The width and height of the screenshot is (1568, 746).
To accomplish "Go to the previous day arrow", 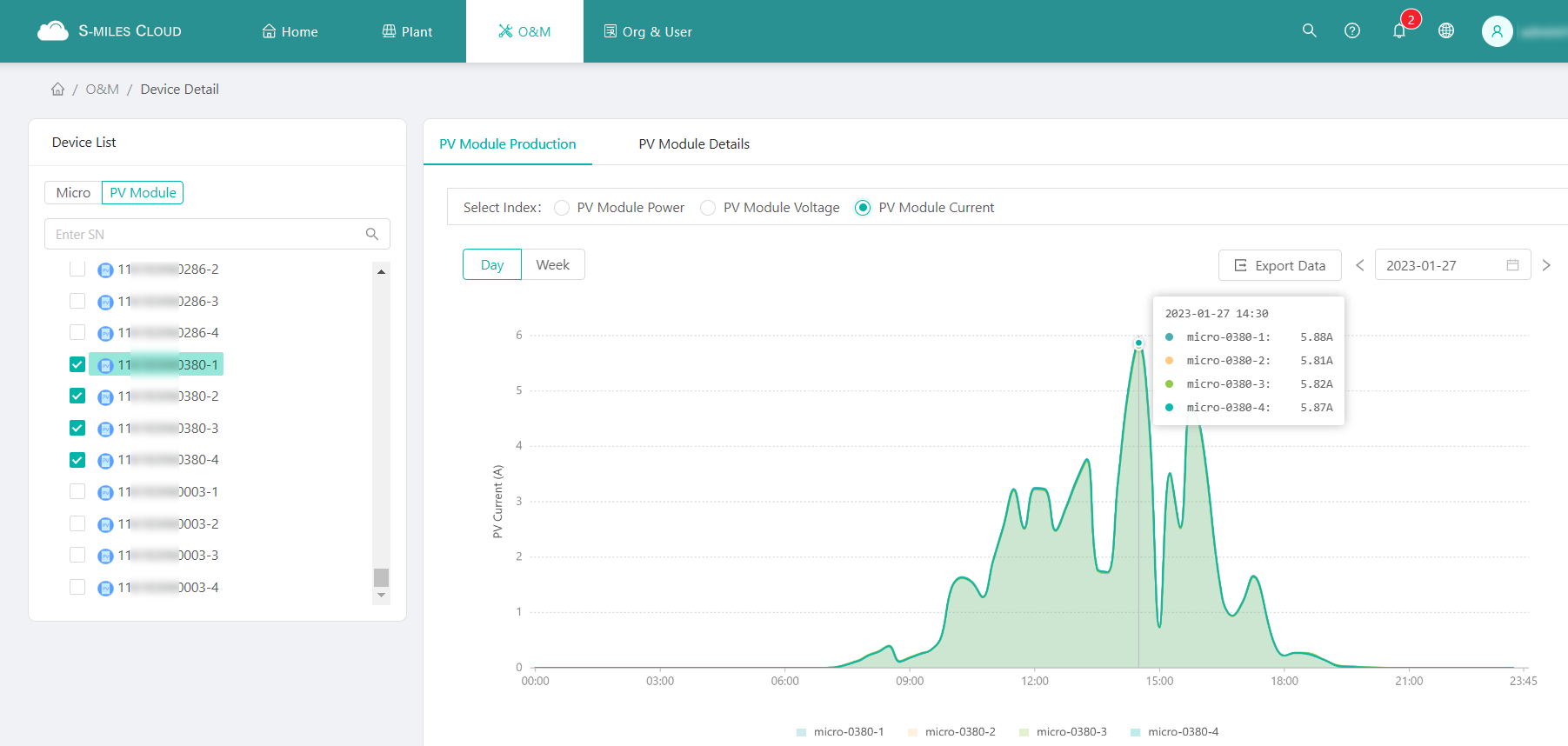I will tap(1359, 265).
